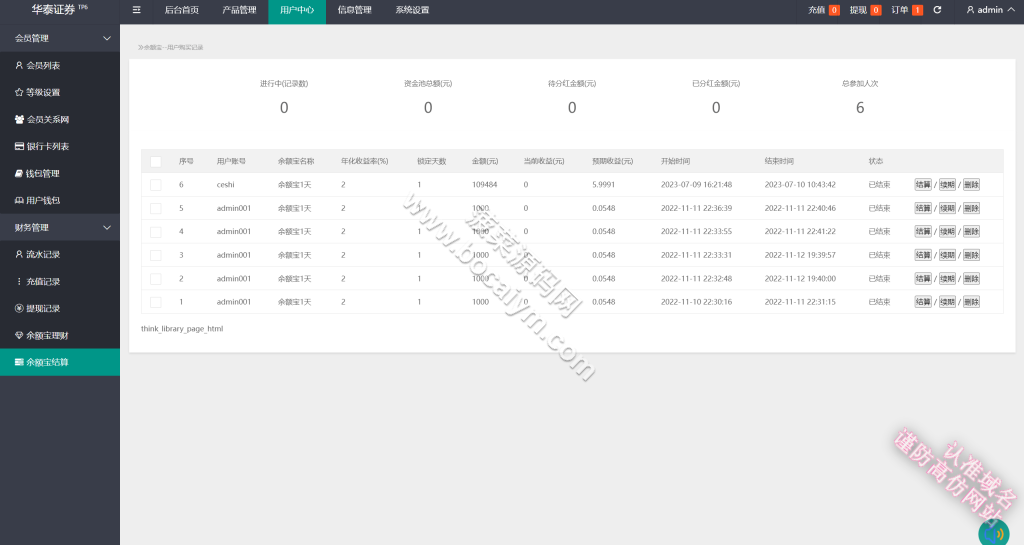Tick the select-all checkbox in table header
The width and height of the screenshot is (1024, 545).
155,161
